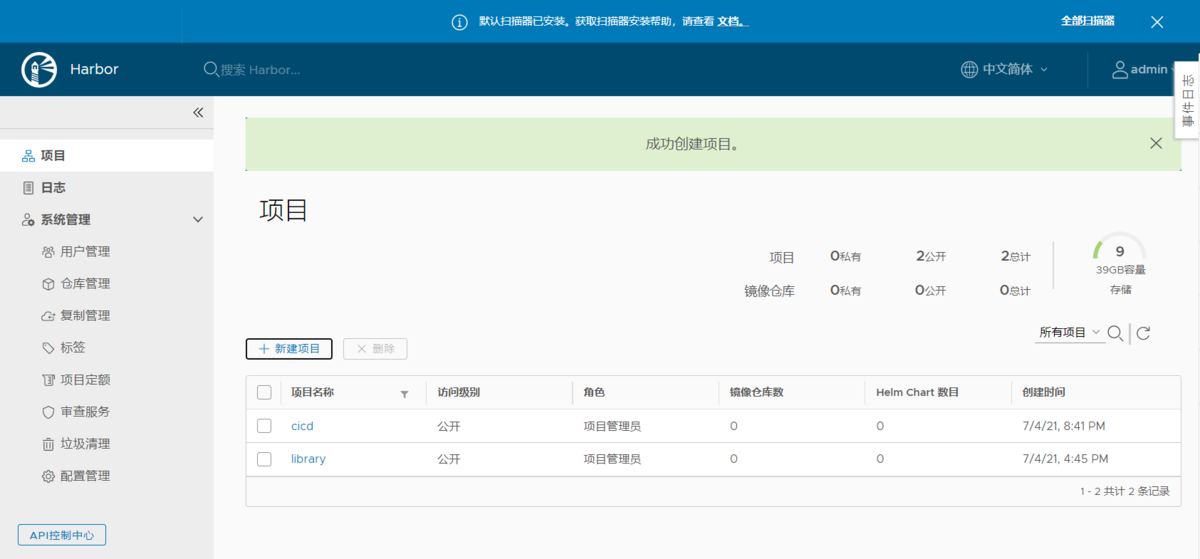Image resolution: width=1200 pixels, height=559 pixels.
Task: Click the 7/4/21, 8:41 PM timestamp
Action: pyautogui.click(x=1064, y=426)
